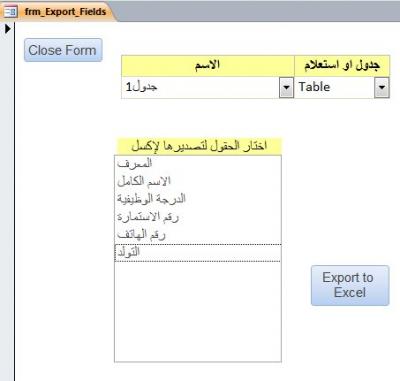Click the اختار الحقول لتصديرها لإكسل label

[x=199, y=146]
